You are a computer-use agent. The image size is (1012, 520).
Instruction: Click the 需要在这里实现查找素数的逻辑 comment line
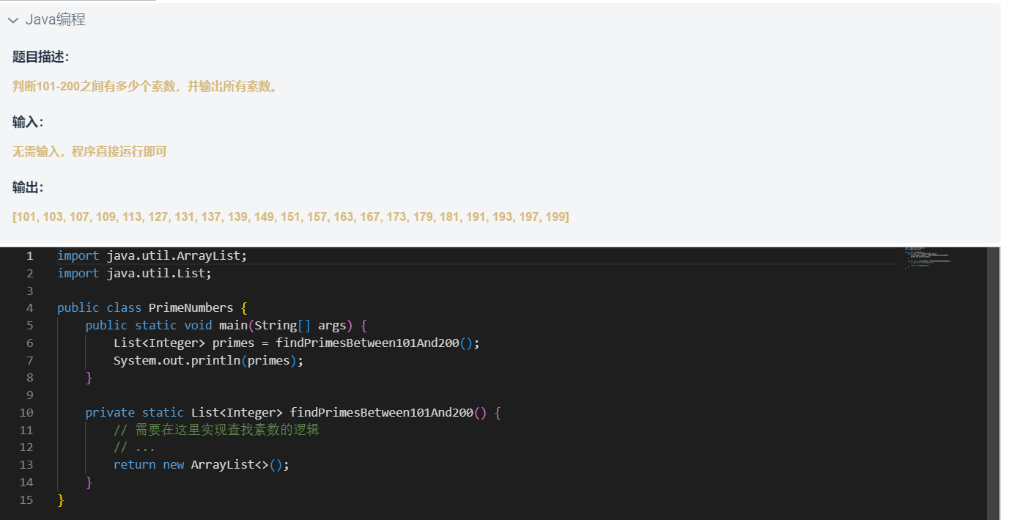[x=216, y=430]
